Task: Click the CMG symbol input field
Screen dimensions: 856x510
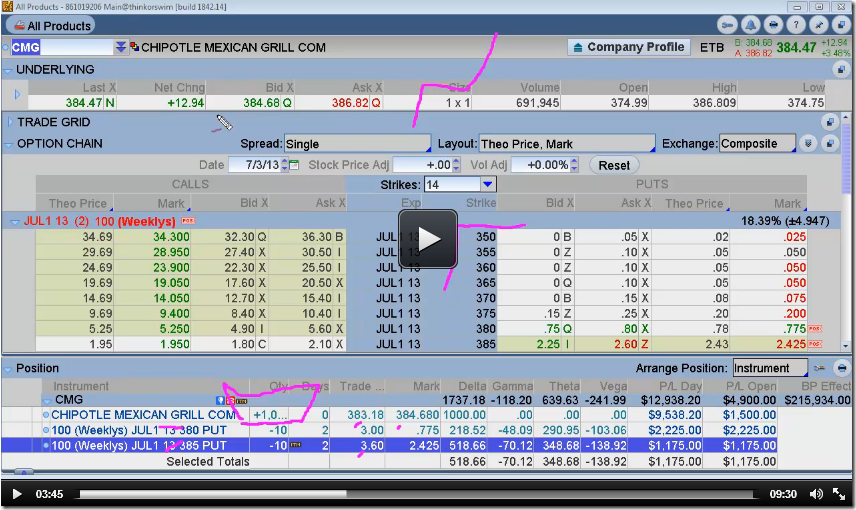Action: click(62, 48)
